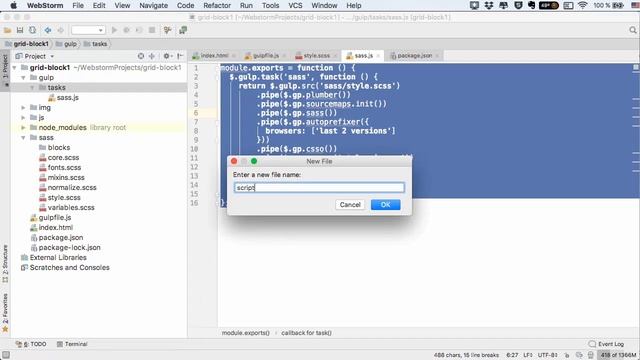Click the tasks breadcrumb
Image resolution: width=640 pixels, height=360 pixels.
click(x=96, y=44)
